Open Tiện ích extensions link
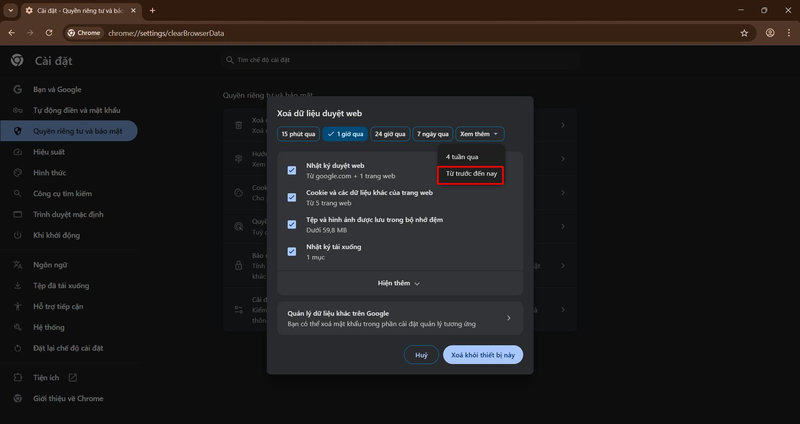The image size is (800, 424). point(46,378)
